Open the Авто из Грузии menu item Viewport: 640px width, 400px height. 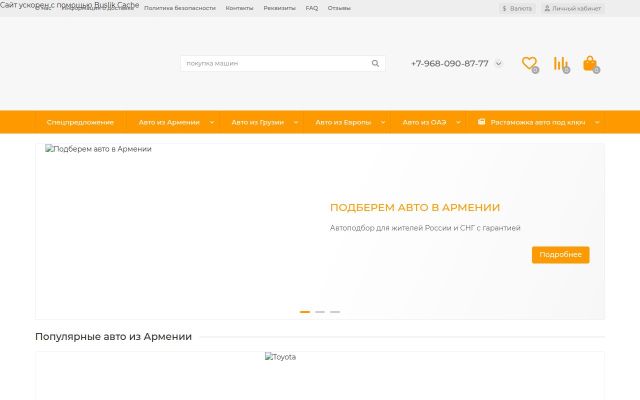pos(258,122)
